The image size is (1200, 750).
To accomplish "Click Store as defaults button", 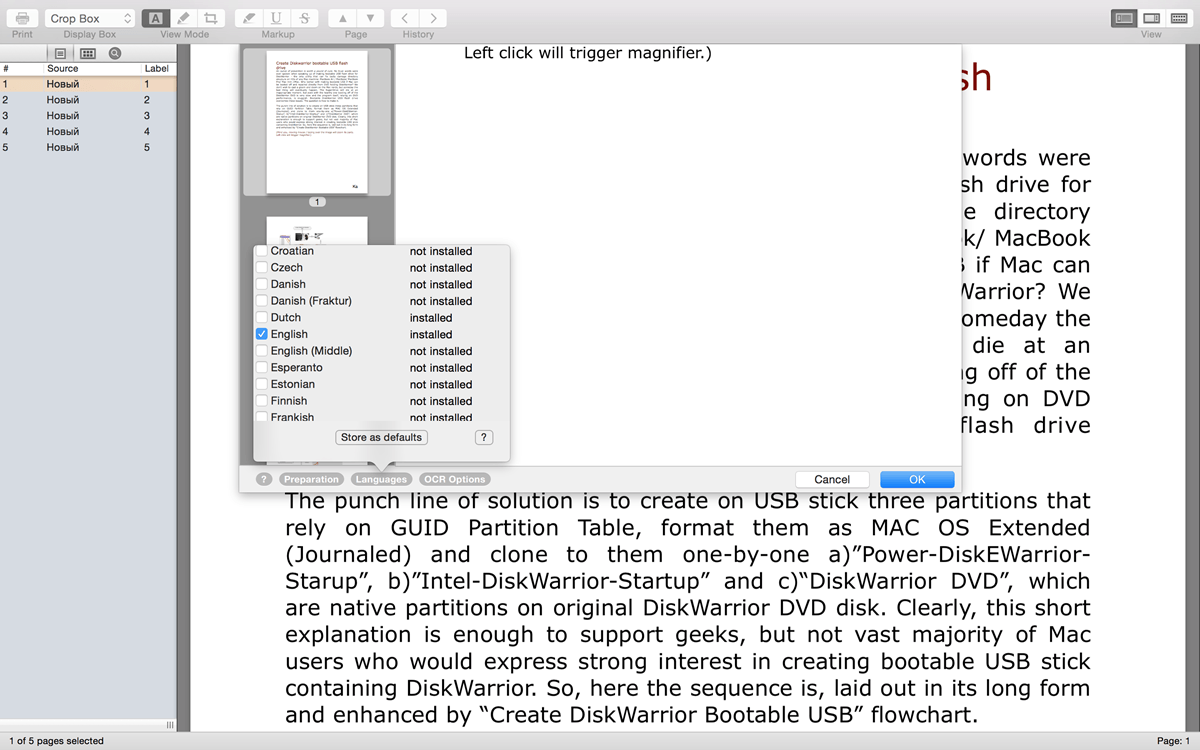I will tap(382, 437).
